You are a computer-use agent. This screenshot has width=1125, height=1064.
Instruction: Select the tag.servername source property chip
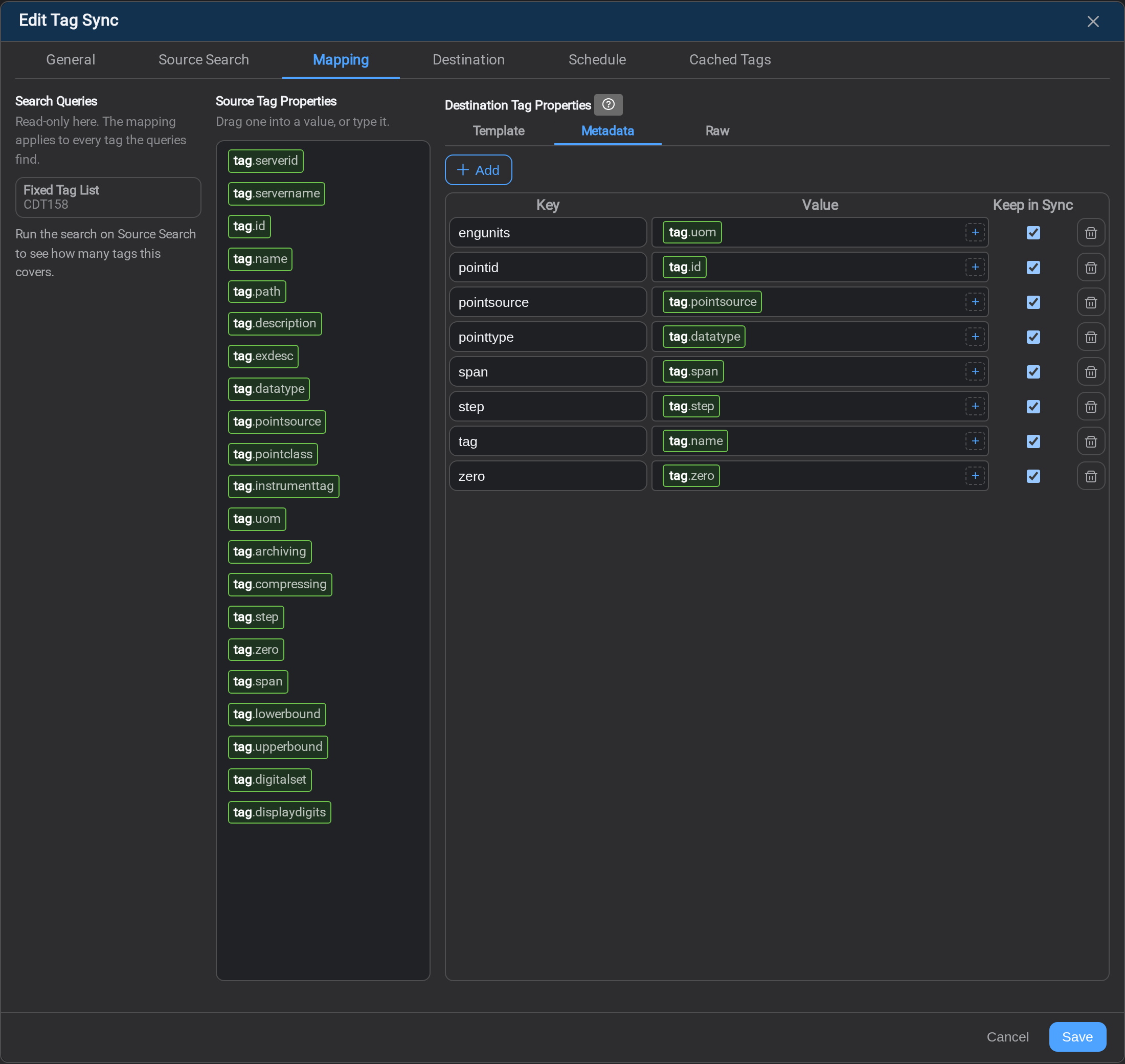[x=276, y=193]
